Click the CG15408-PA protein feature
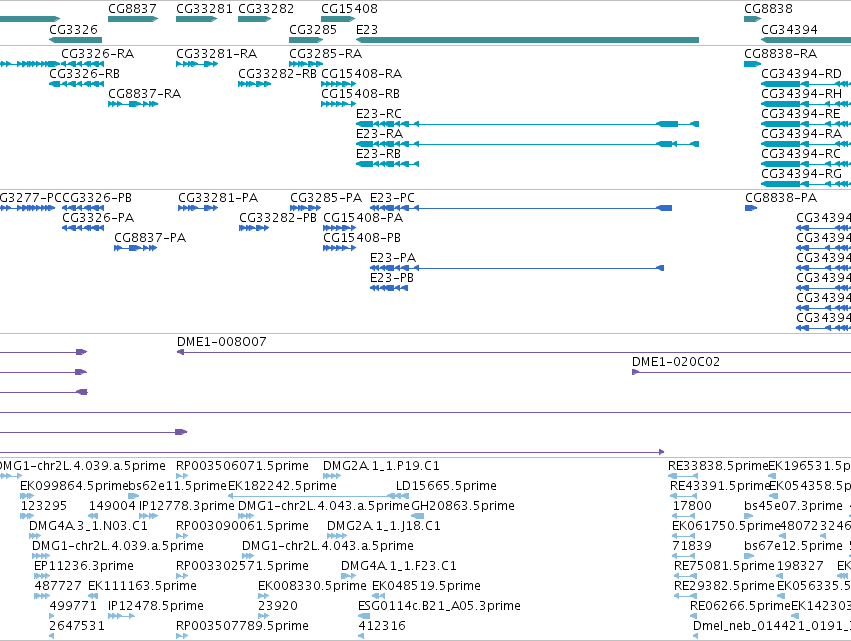Screen dimensions: 851x641 [x=340, y=228]
